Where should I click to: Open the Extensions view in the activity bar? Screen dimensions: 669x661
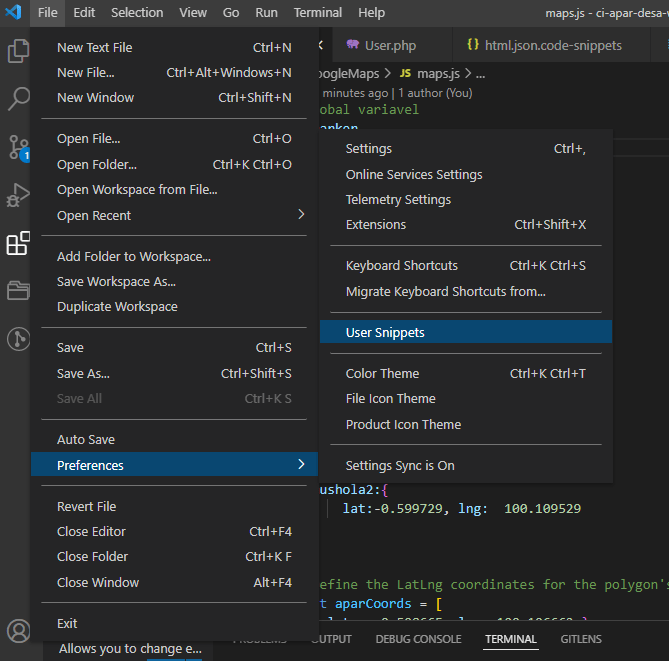click(18, 243)
